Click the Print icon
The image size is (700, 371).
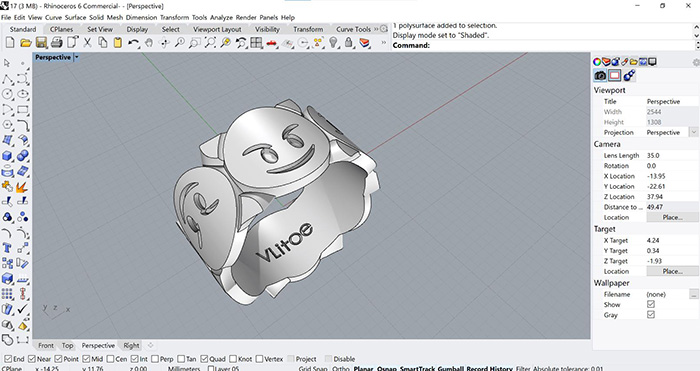pos(57,43)
